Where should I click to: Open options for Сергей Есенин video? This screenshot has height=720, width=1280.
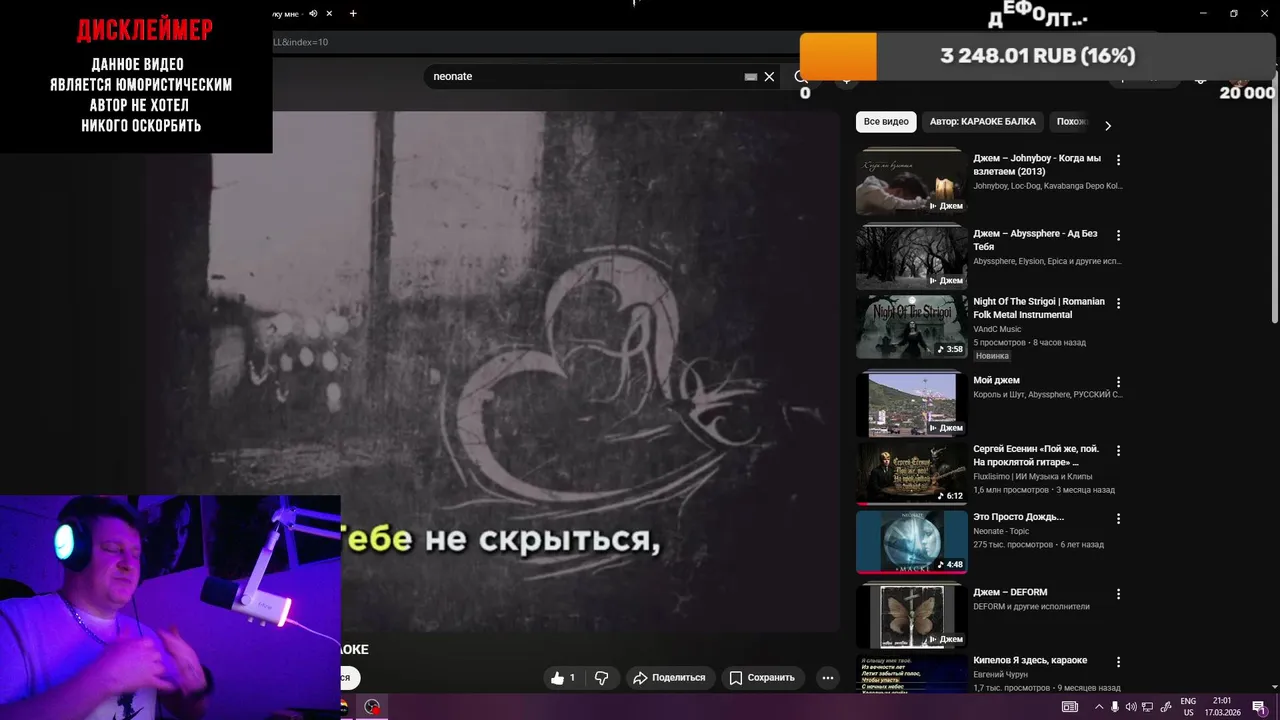(1118, 451)
